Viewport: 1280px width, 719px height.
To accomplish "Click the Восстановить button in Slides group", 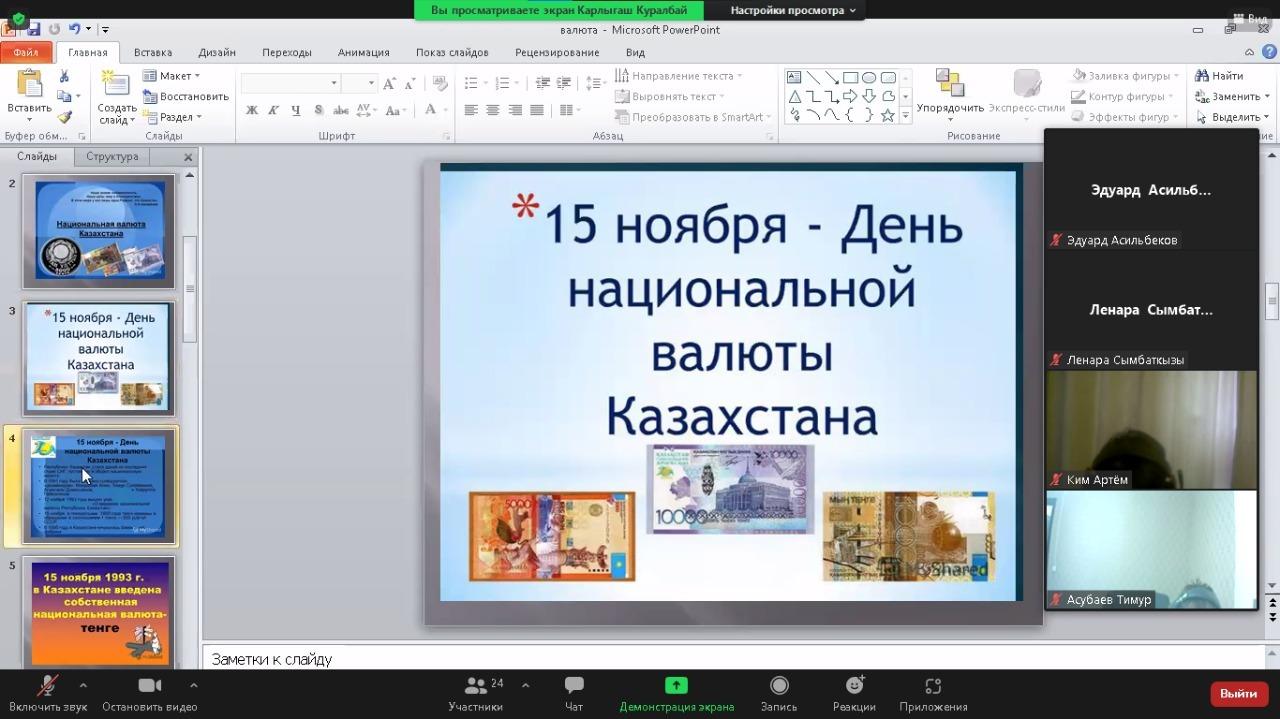I will point(186,96).
